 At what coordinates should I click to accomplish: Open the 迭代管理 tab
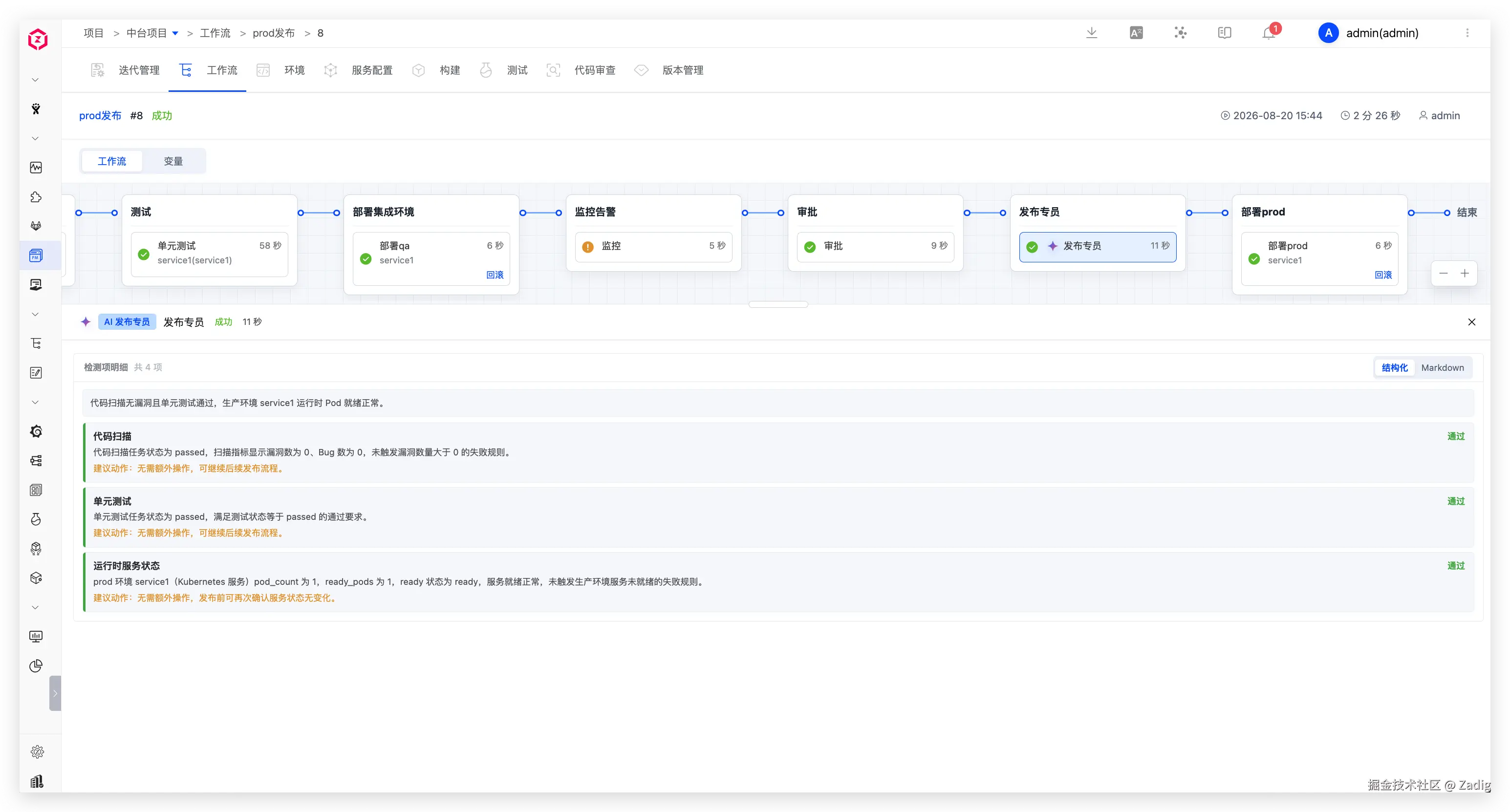(x=125, y=70)
